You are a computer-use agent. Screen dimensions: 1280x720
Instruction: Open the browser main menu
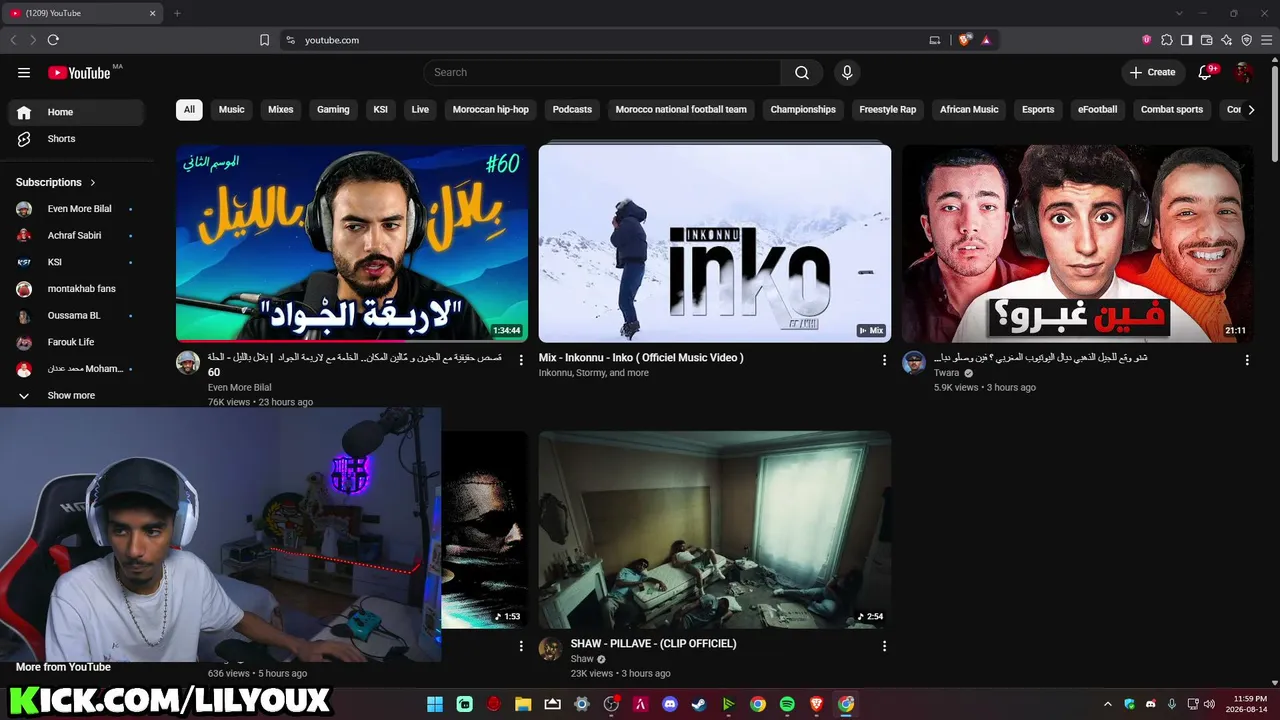[x=1267, y=40]
